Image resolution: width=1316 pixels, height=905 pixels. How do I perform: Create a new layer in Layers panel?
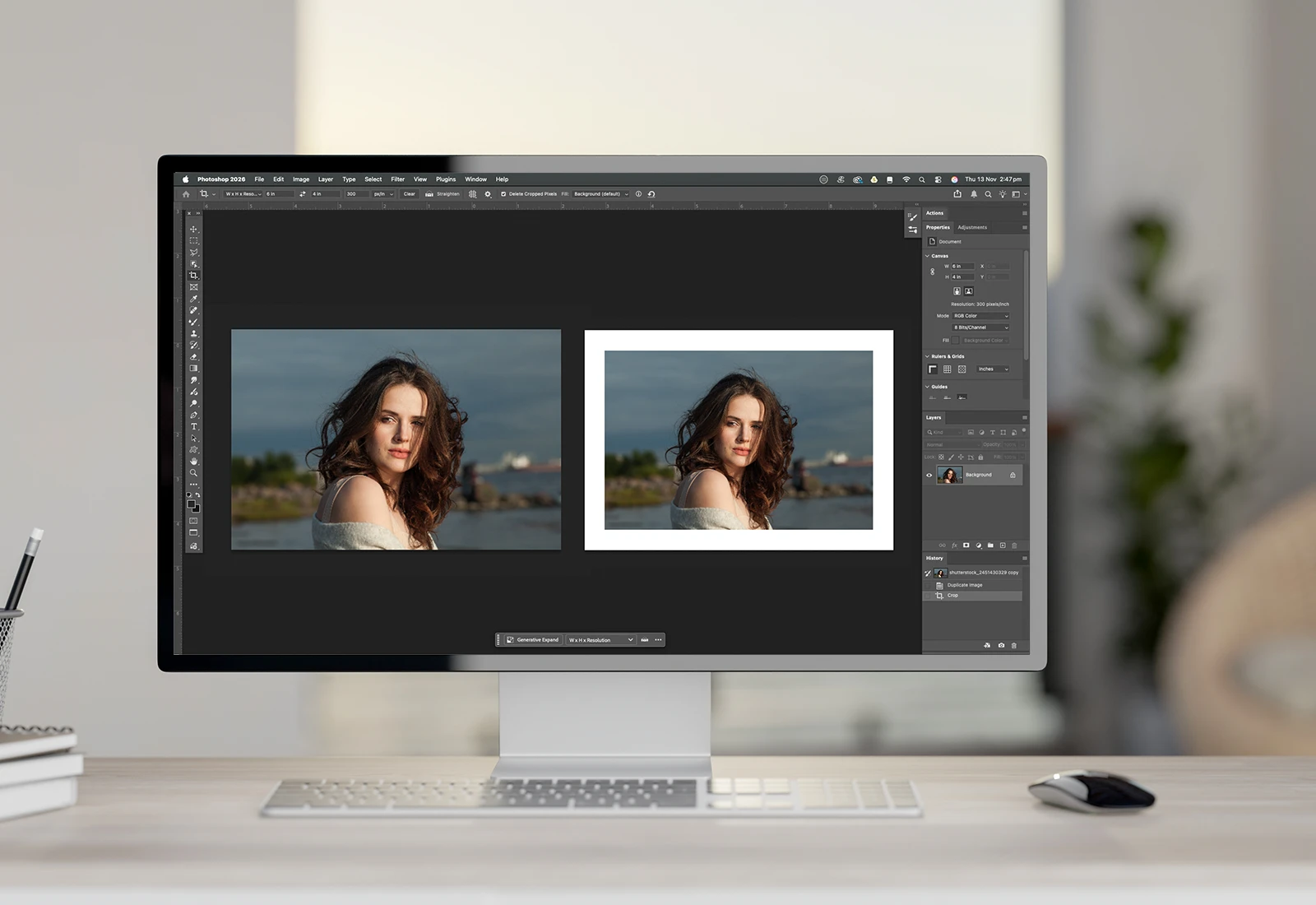[x=1003, y=545]
